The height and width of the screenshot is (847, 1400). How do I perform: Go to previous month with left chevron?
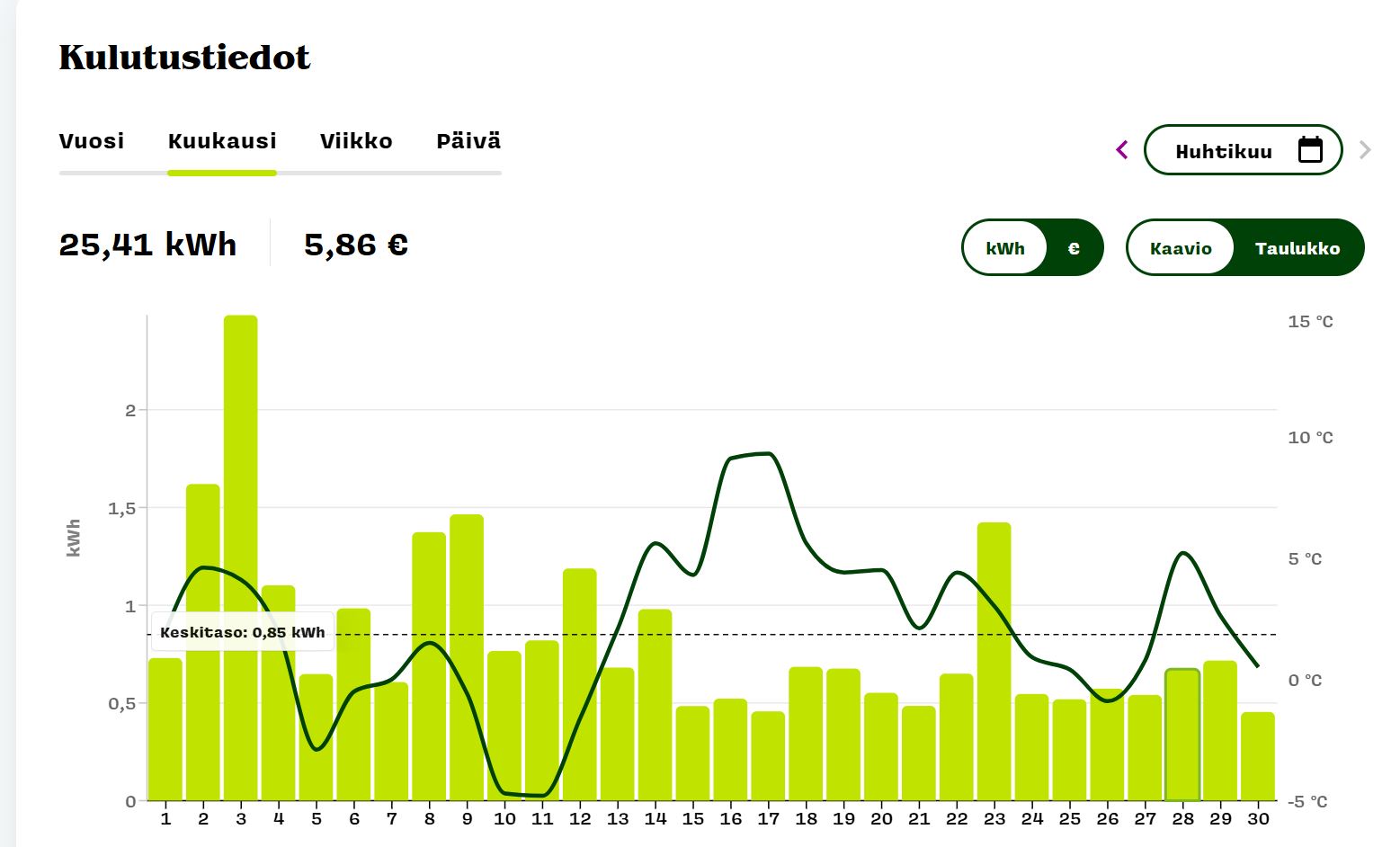(1121, 150)
